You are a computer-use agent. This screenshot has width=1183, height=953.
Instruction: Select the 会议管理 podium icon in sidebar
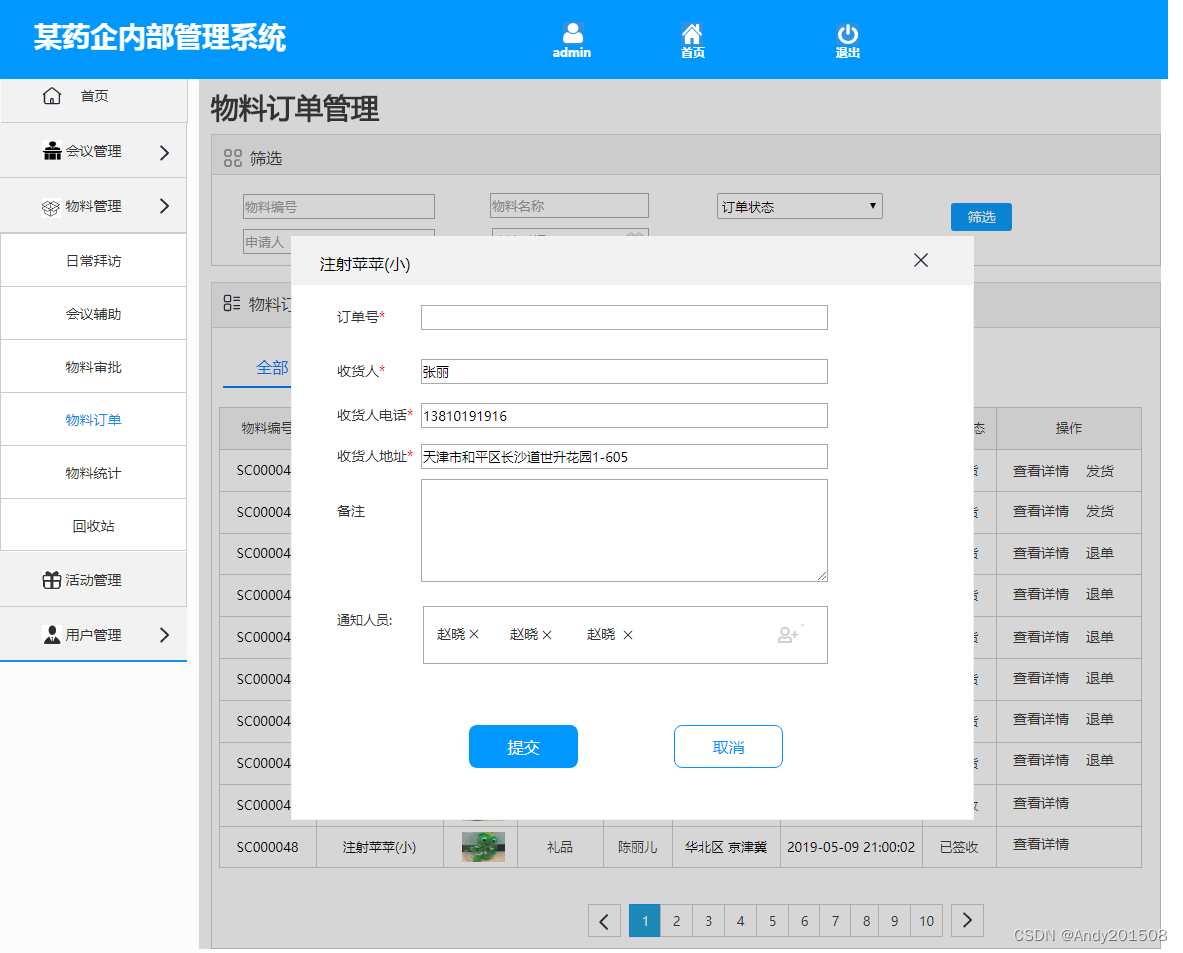point(51,151)
